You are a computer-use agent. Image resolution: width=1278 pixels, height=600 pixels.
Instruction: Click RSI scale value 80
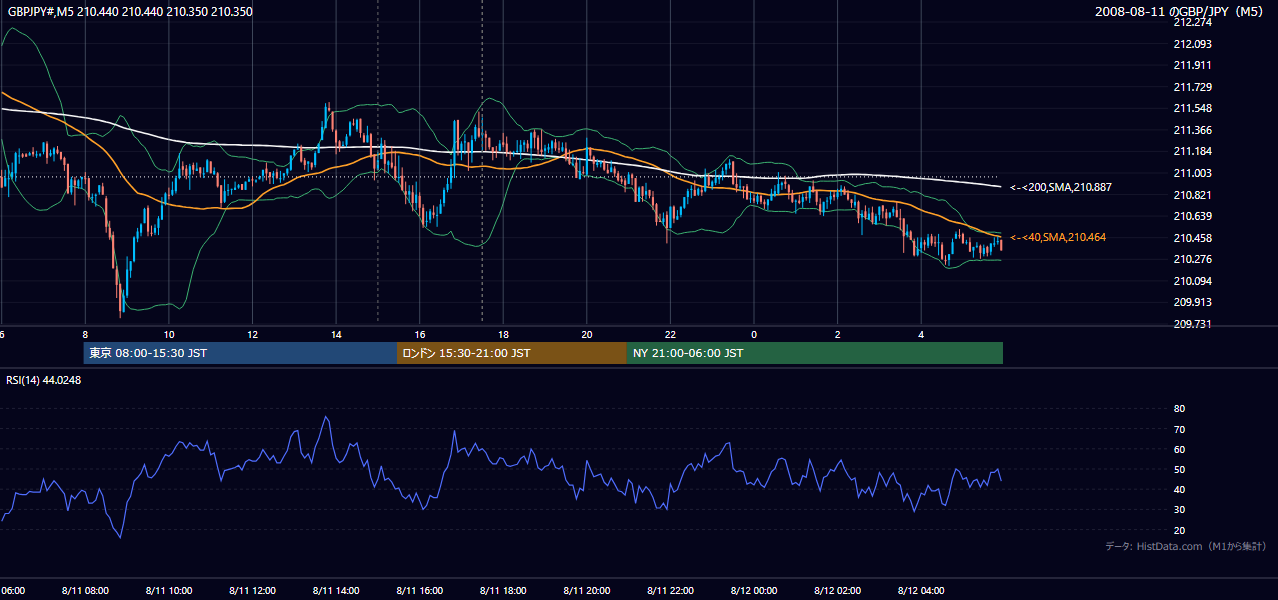pos(1179,409)
